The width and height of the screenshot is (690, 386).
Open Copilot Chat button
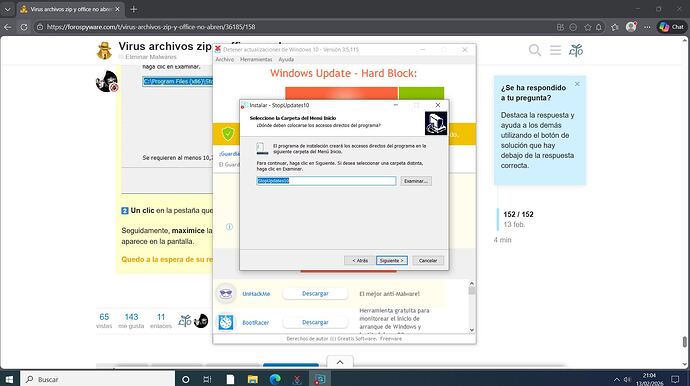(672, 27)
